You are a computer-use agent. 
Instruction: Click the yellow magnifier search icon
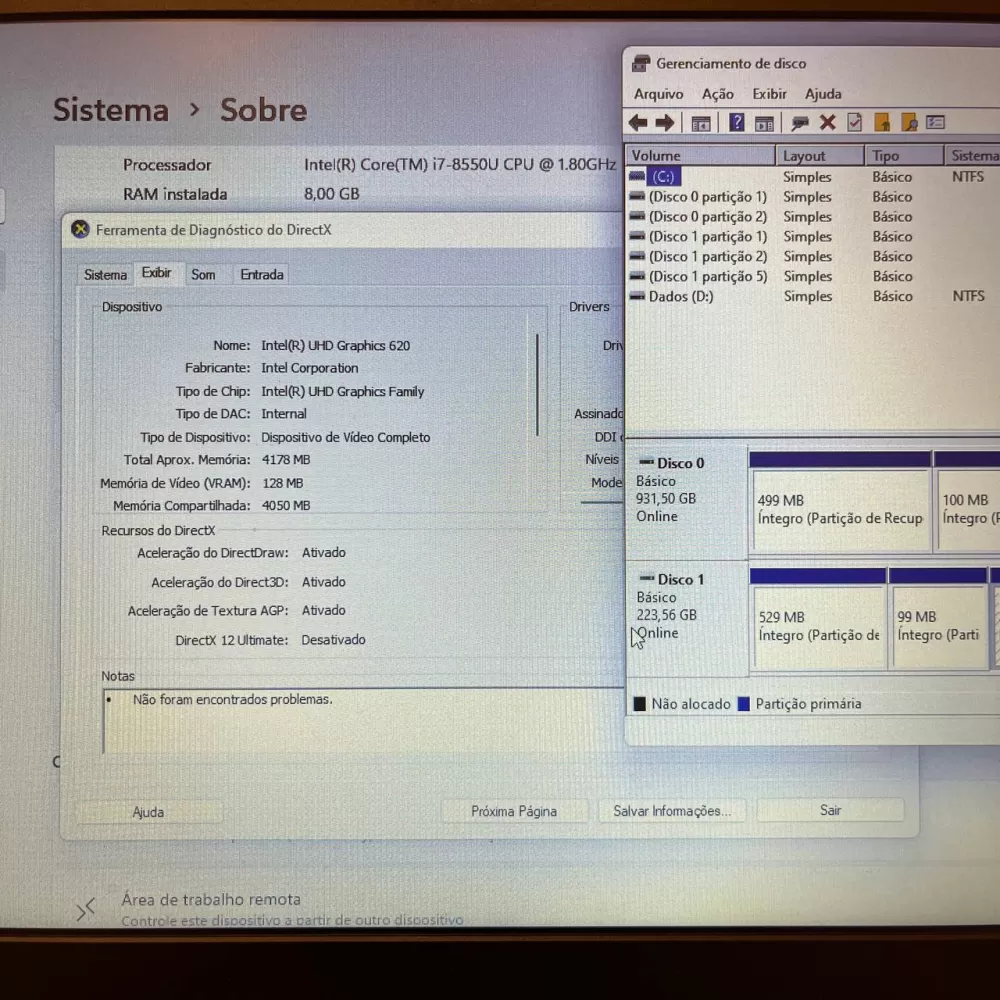(x=909, y=123)
